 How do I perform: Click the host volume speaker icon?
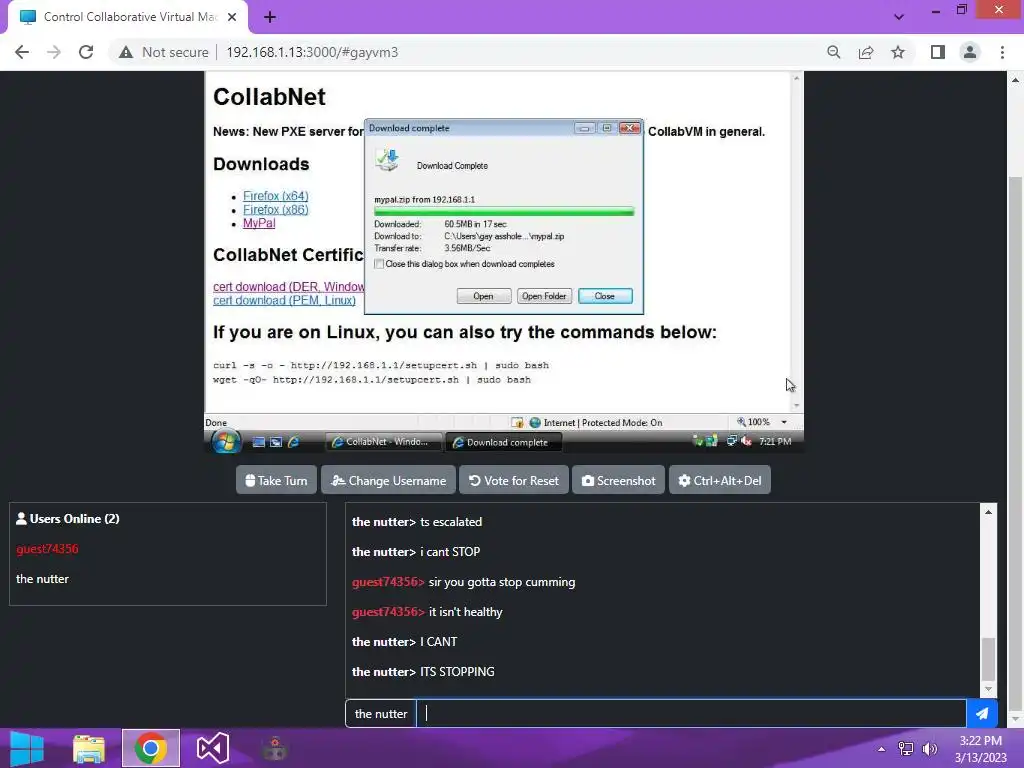click(930, 749)
